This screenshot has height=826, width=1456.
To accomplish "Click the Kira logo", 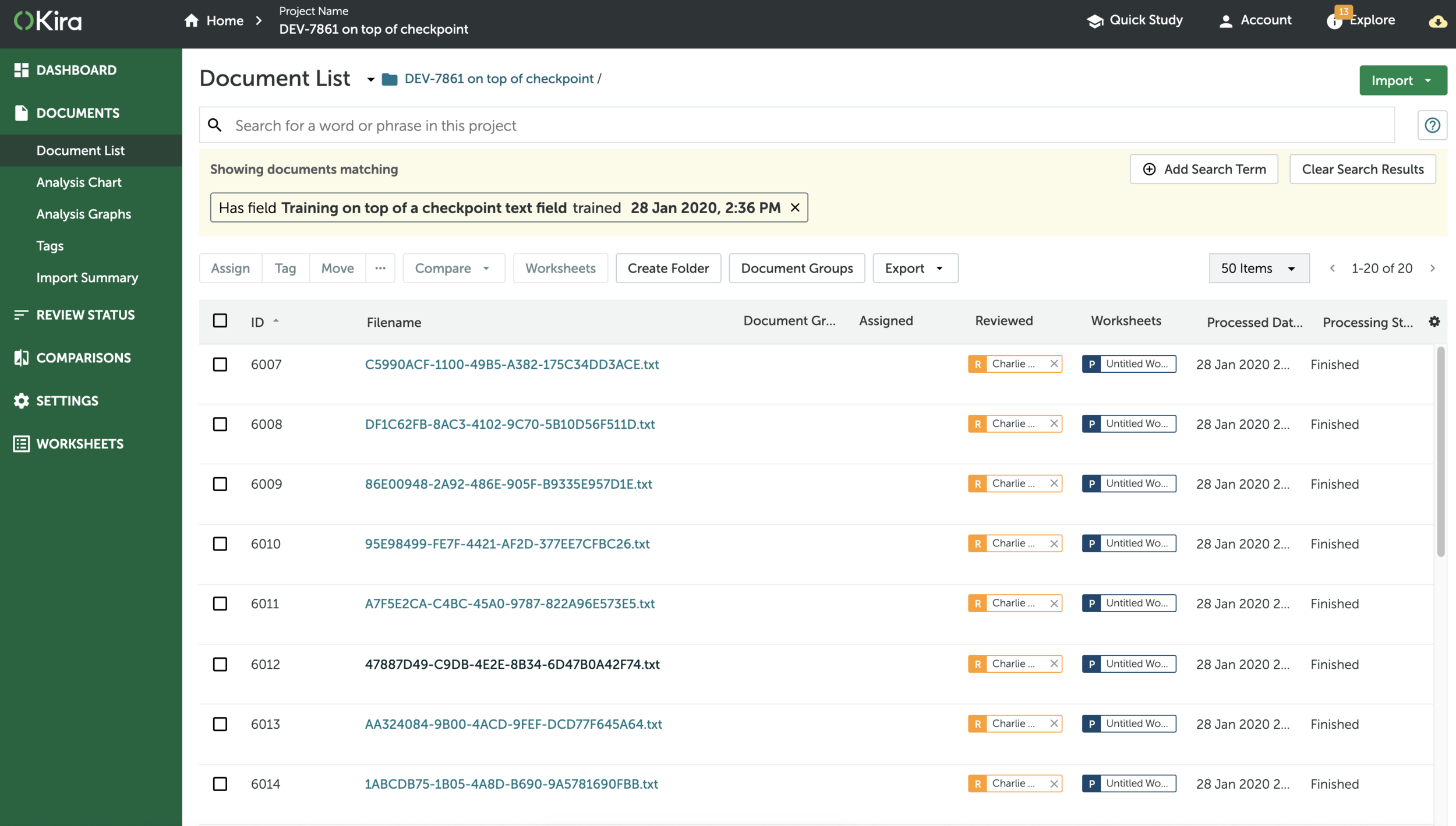I will pos(48,21).
